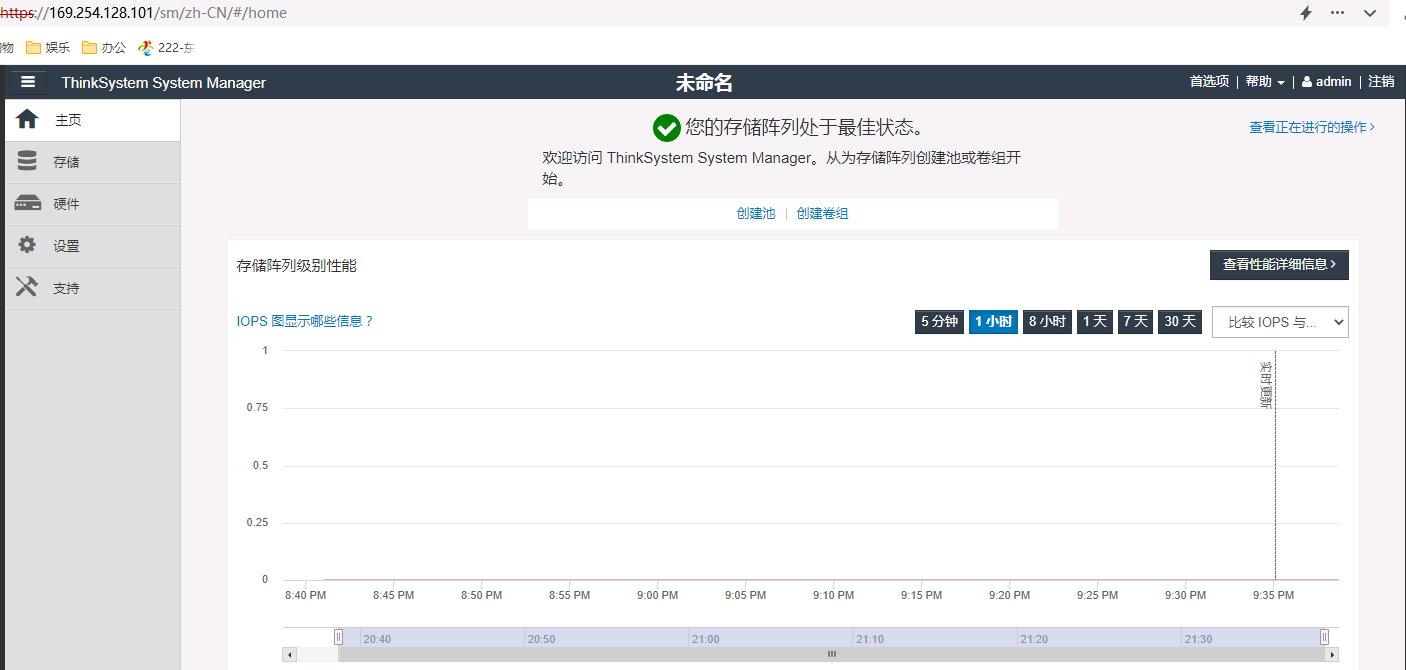Click the scrollbar right arrow
1406x670 pixels.
(x=1332, y=654)
